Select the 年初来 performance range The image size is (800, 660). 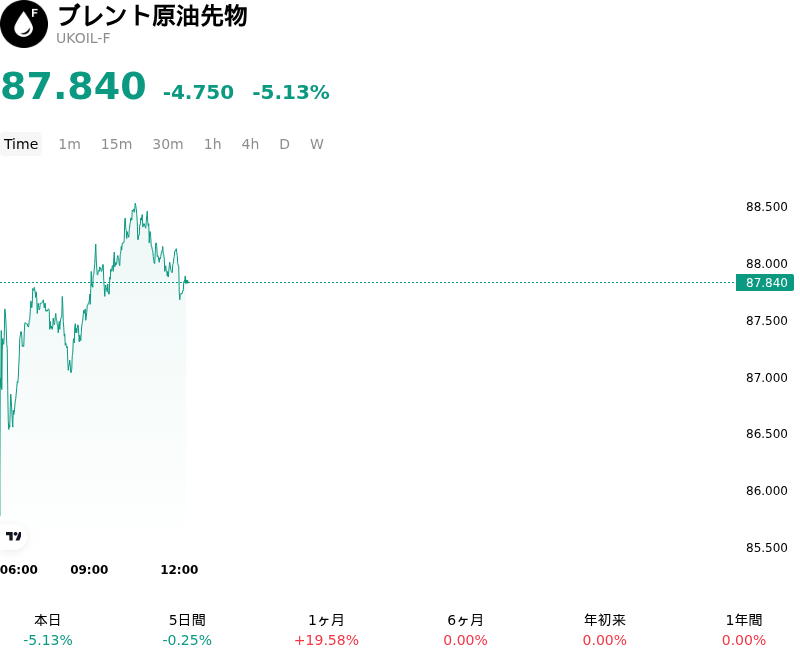(x=605, y=630)
